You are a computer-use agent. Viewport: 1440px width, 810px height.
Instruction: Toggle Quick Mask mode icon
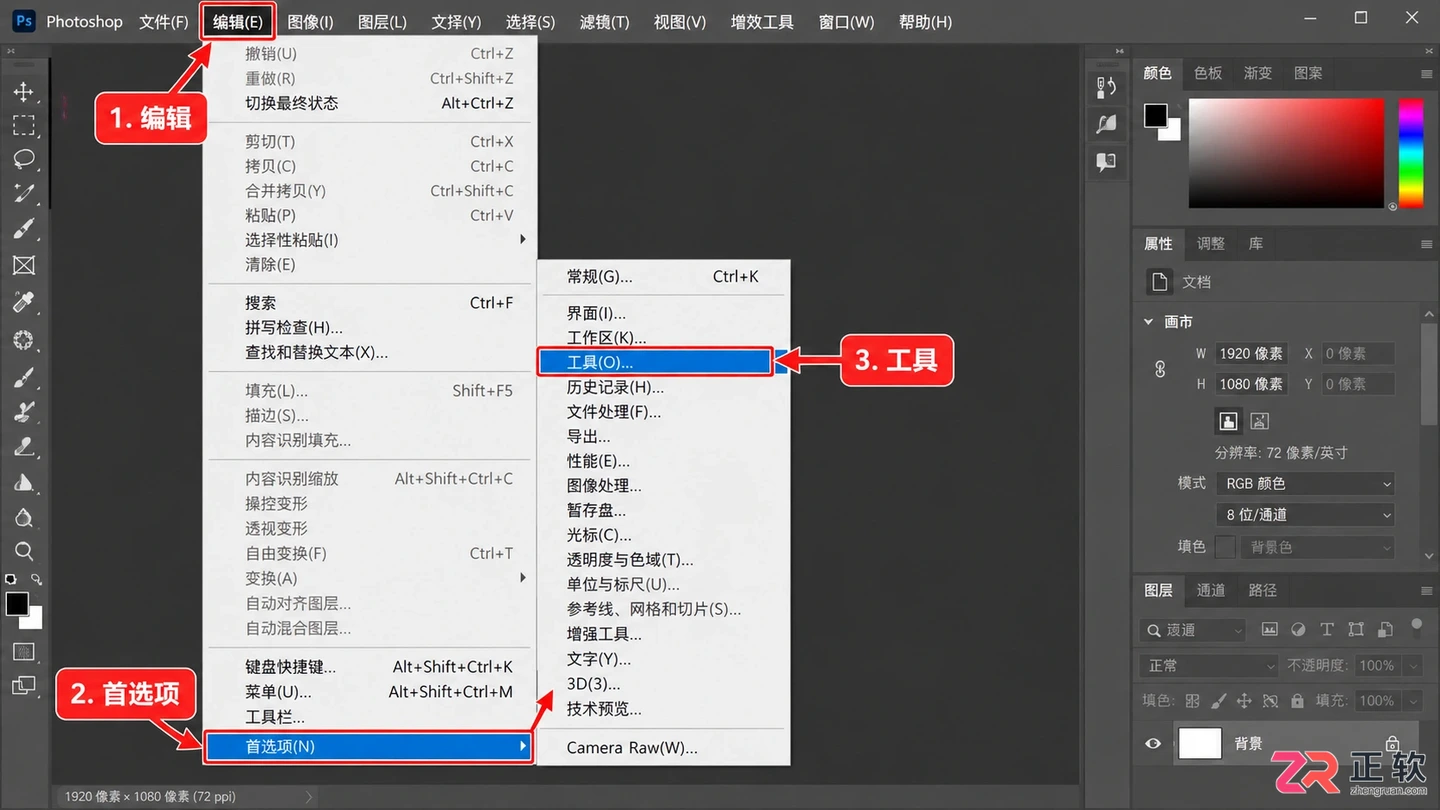pos(23,652)
